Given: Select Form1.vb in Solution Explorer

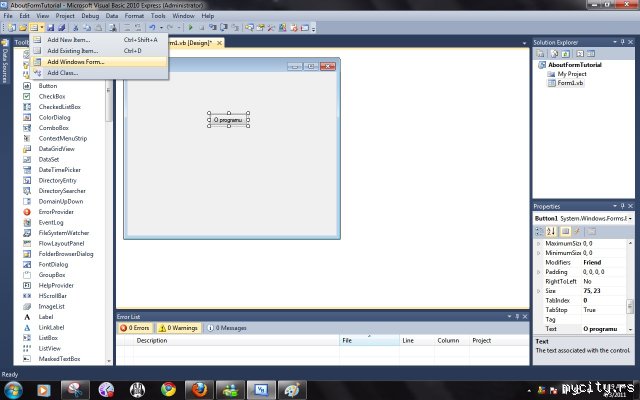Looking at the screenshot, I should click(x=570, y=83).
